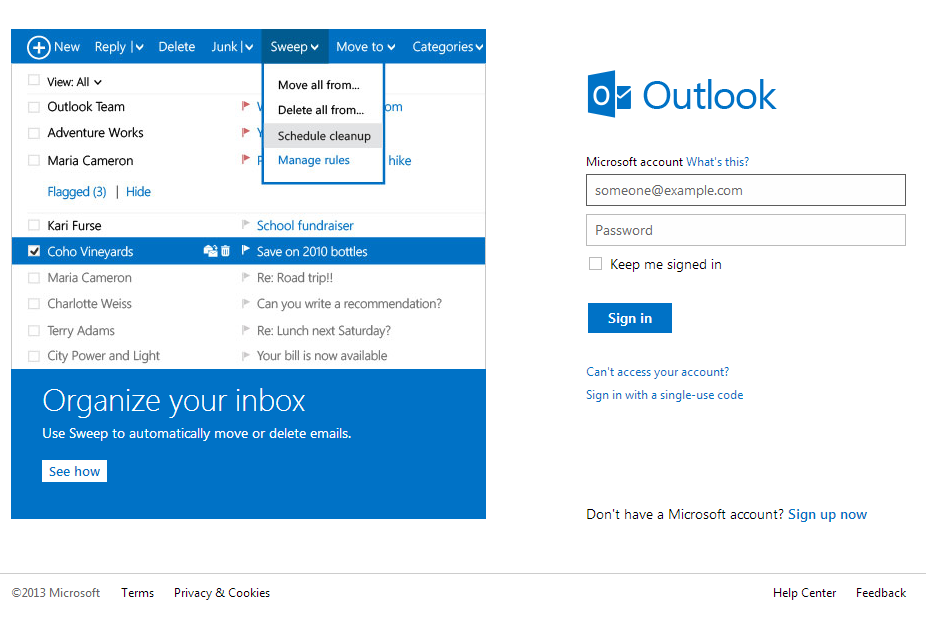The image size is (933, 622).
Task: Click the flag icon on Adventure Works' message
Action: [245, 132]
